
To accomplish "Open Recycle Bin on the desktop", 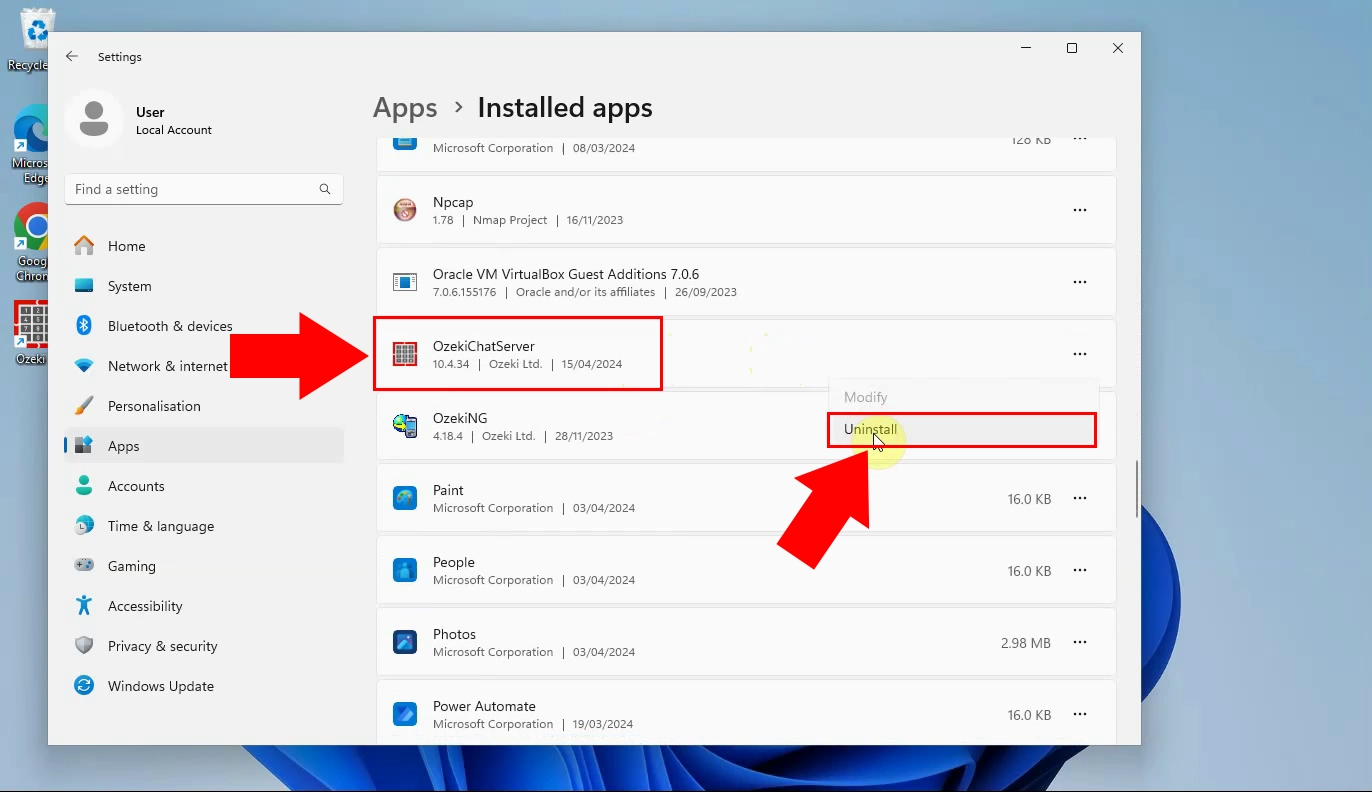I will pyautogui.click(x=32, y=40).
